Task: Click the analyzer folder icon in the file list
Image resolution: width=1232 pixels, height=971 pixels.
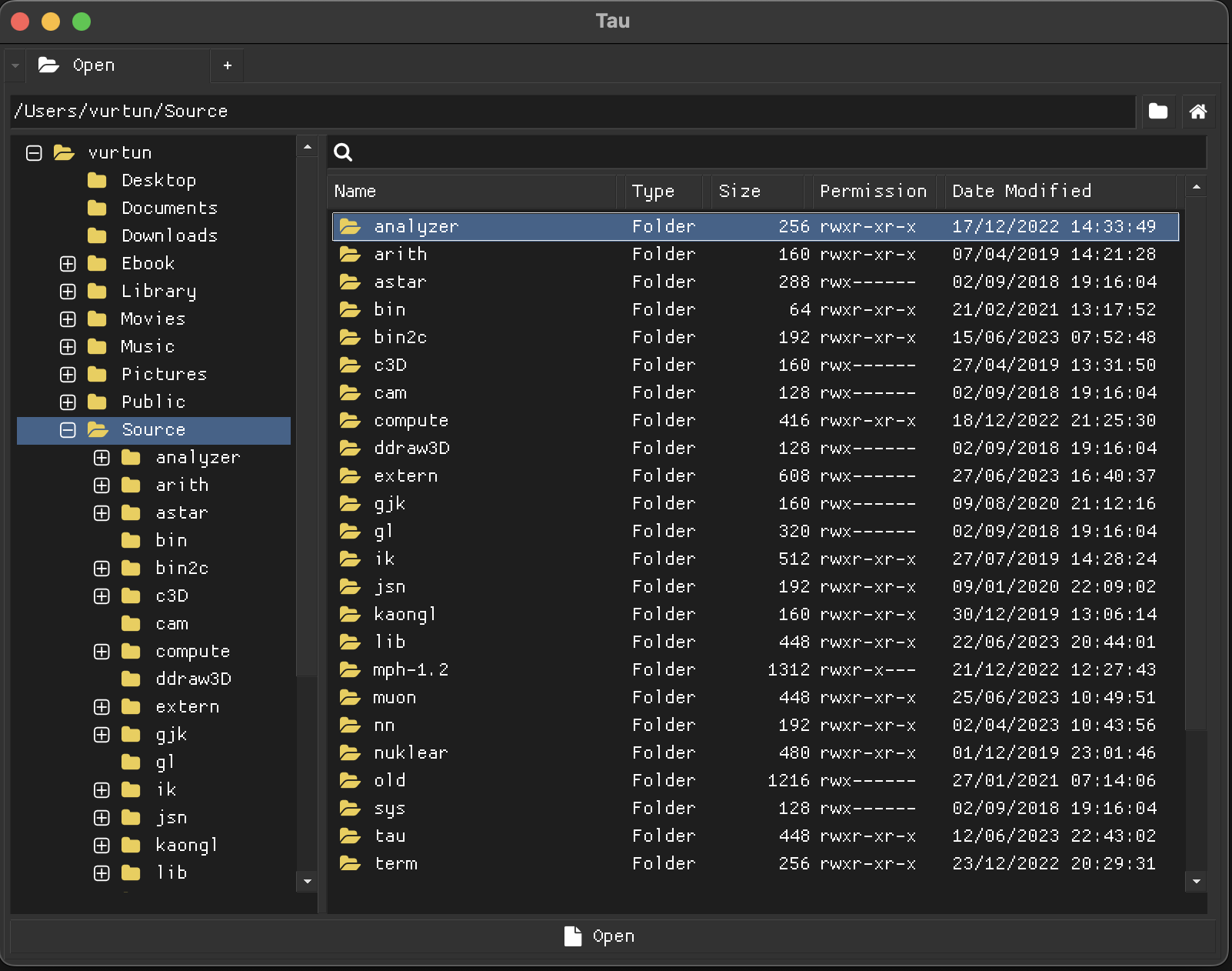Action: 351,226
